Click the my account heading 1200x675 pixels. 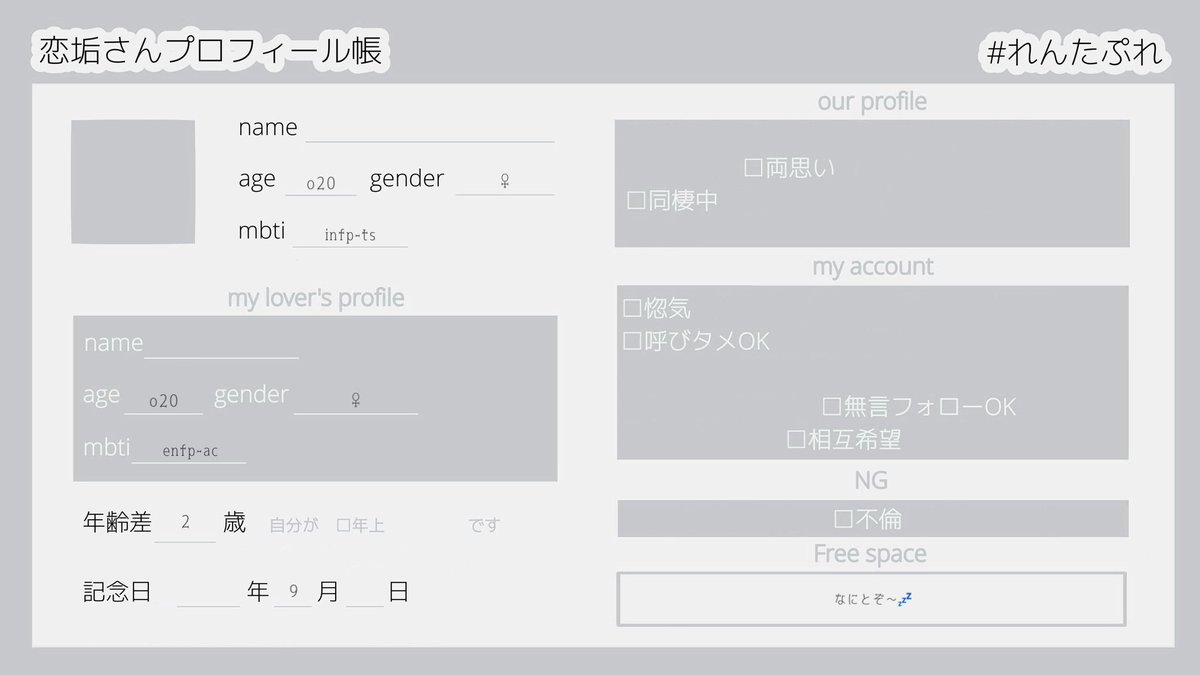point(872,267)
